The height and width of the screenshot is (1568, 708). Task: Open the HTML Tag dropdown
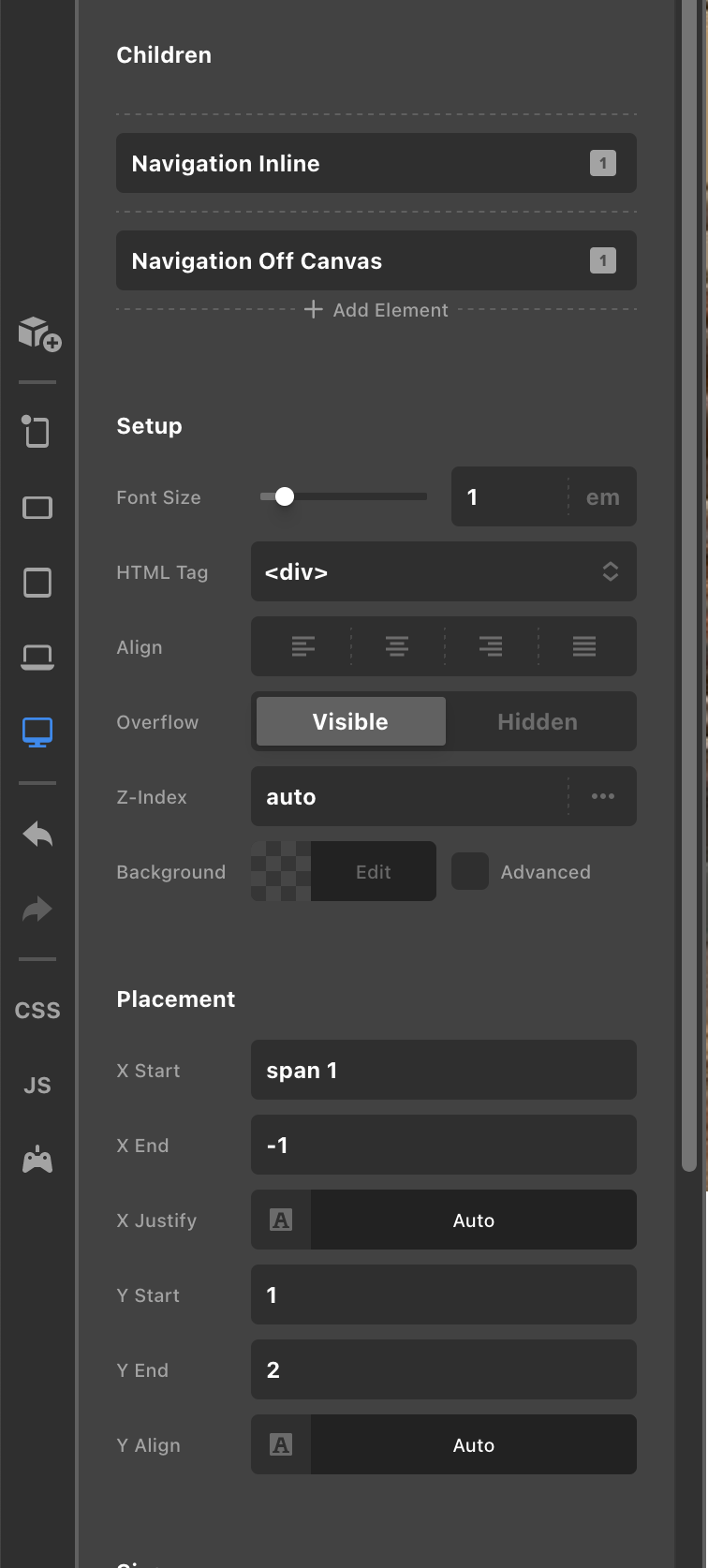coord(443,571)
